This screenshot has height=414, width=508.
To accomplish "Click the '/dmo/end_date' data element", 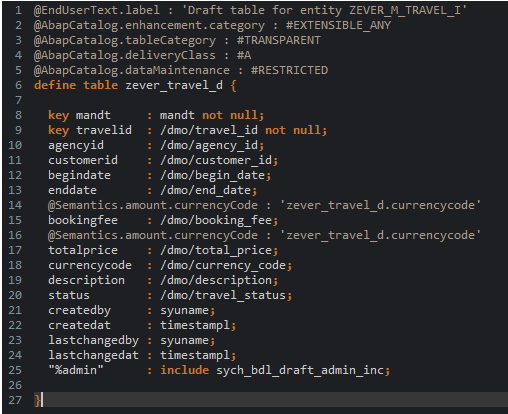I will click(x=206, y=190).
